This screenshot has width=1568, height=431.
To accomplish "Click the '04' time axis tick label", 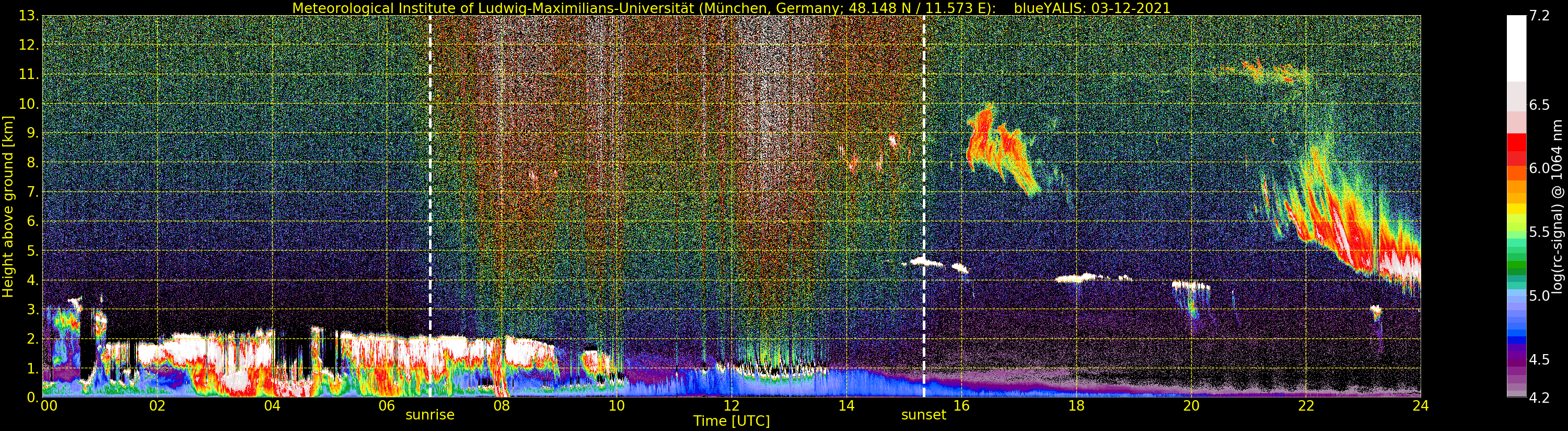I will point(272,405).
